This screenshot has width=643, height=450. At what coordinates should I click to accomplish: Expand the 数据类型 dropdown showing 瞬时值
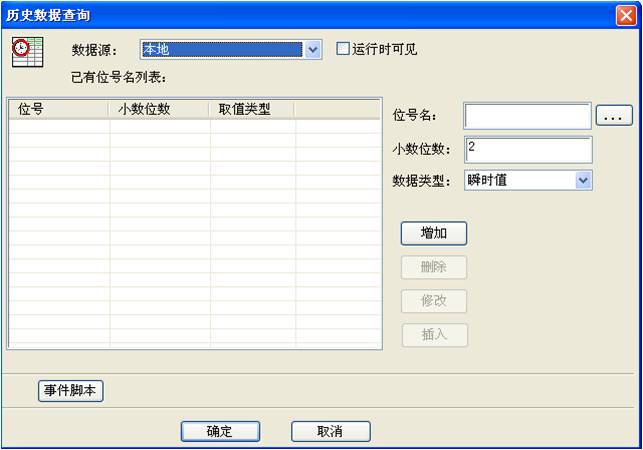point(584,180)
